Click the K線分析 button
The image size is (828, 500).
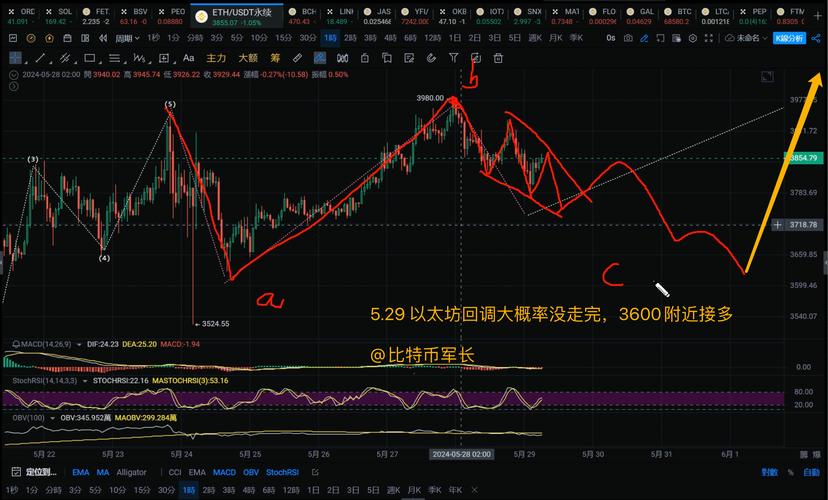(789, 38)
